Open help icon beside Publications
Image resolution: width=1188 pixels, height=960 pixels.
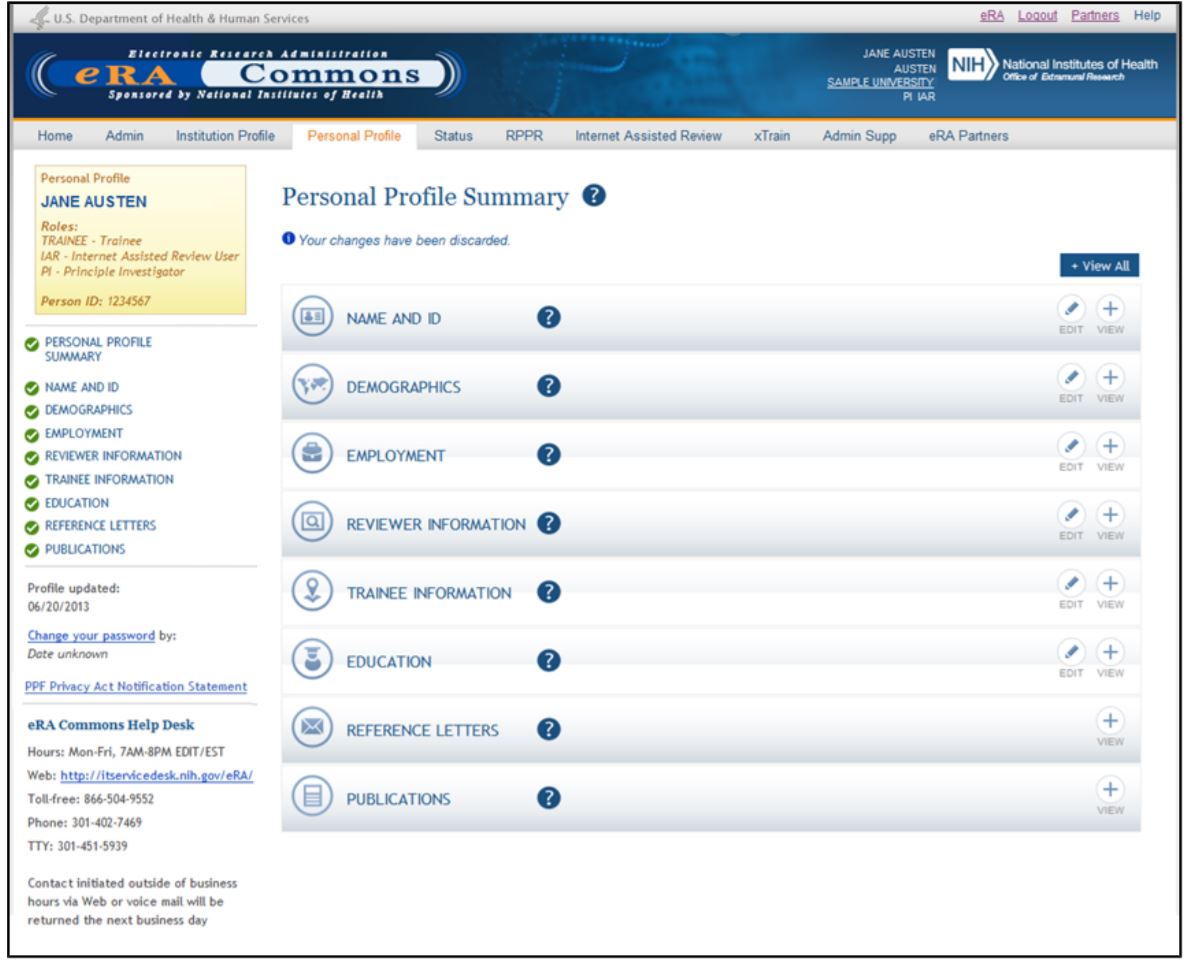click(549, 798)
